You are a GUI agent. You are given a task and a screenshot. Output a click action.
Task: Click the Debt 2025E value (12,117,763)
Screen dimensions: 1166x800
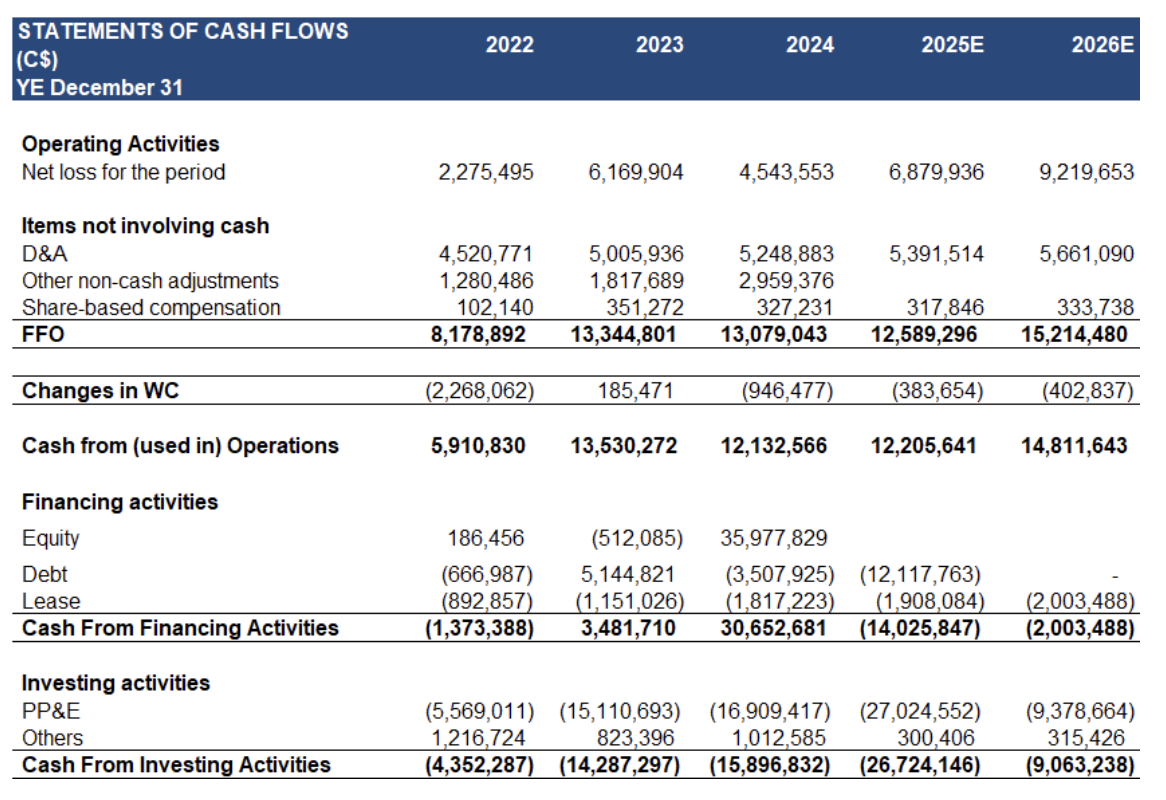(x=920, y=575)
